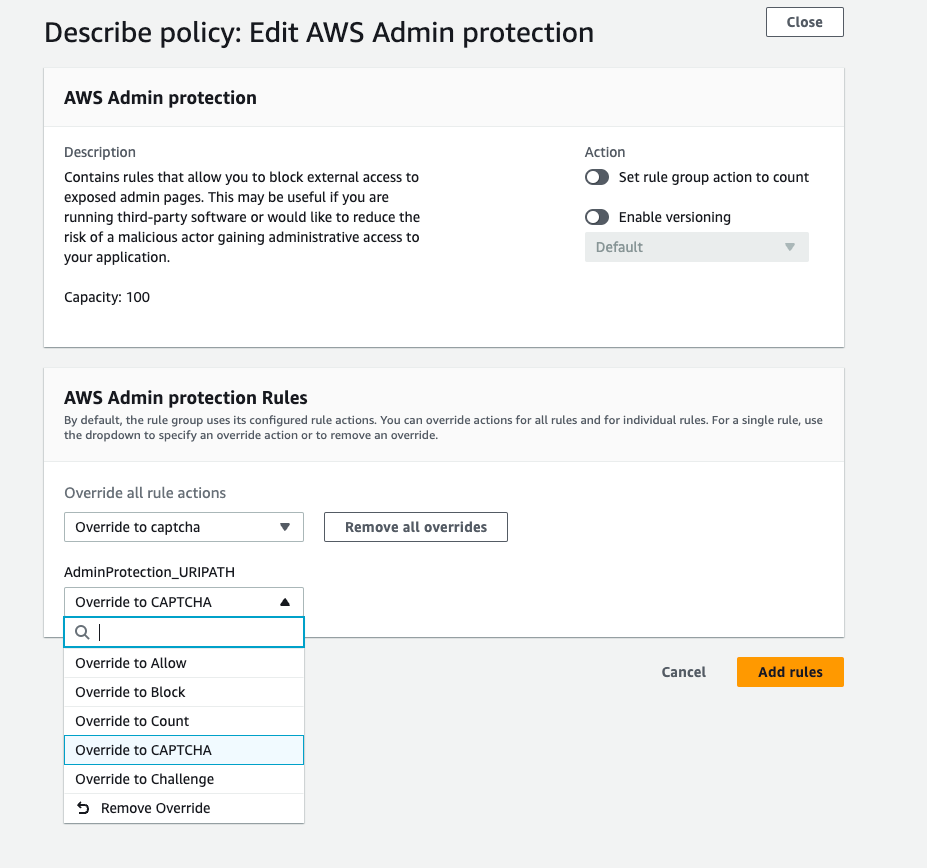Enable versioning toggle switch

(x=597, y=217)
